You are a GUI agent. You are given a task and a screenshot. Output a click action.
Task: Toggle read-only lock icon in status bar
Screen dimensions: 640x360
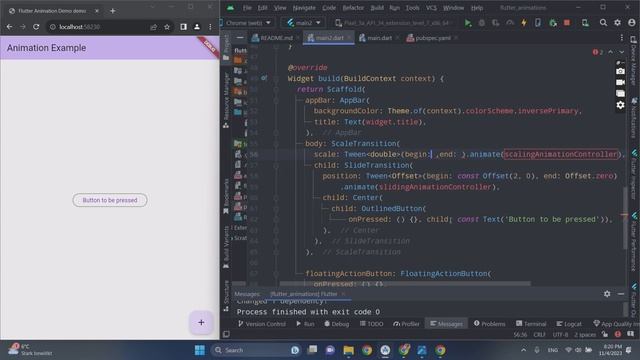pyautogui.click(x=604, y=335)
